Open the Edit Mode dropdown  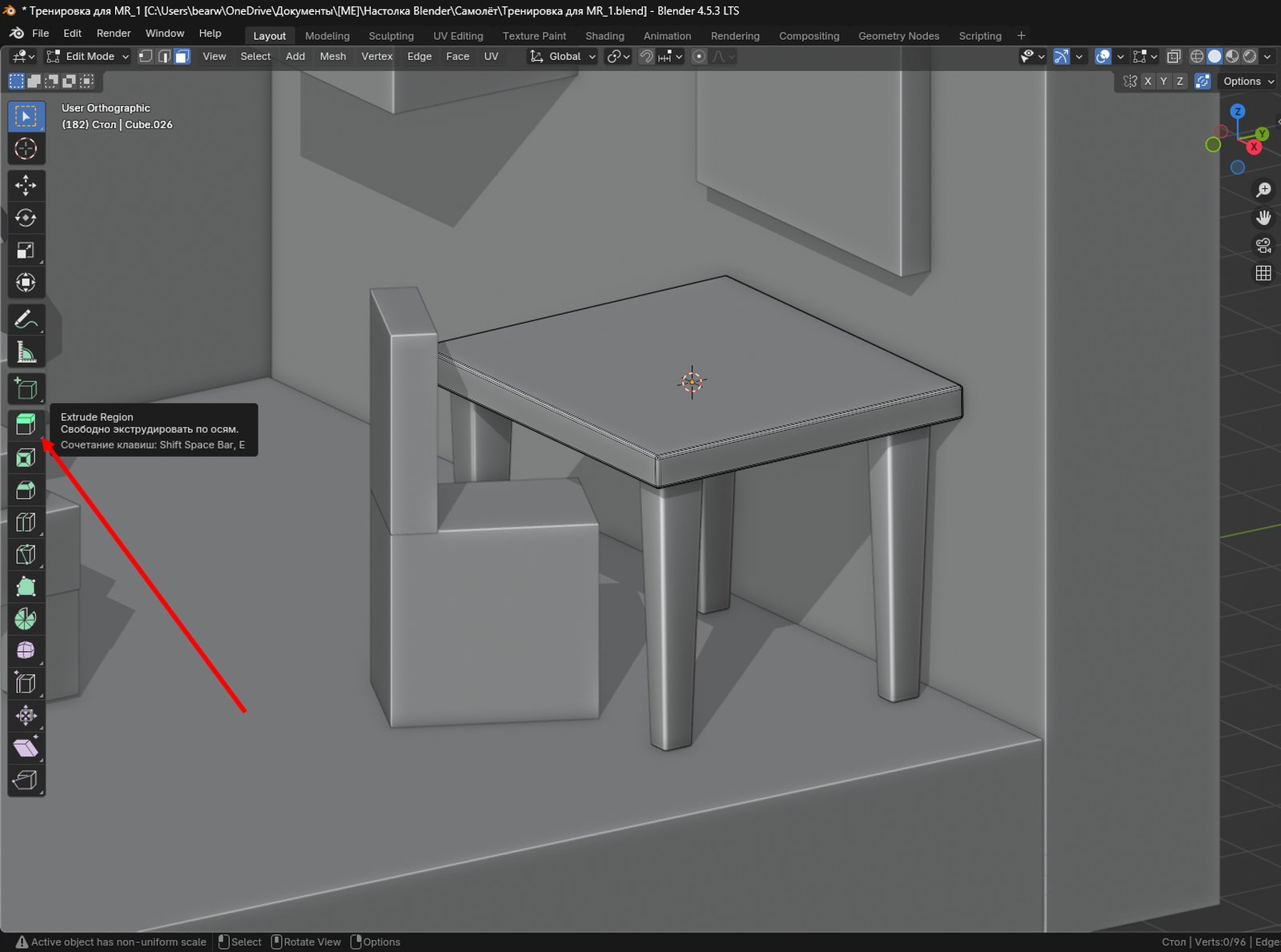pyautogui.click(x=88, y=57)
